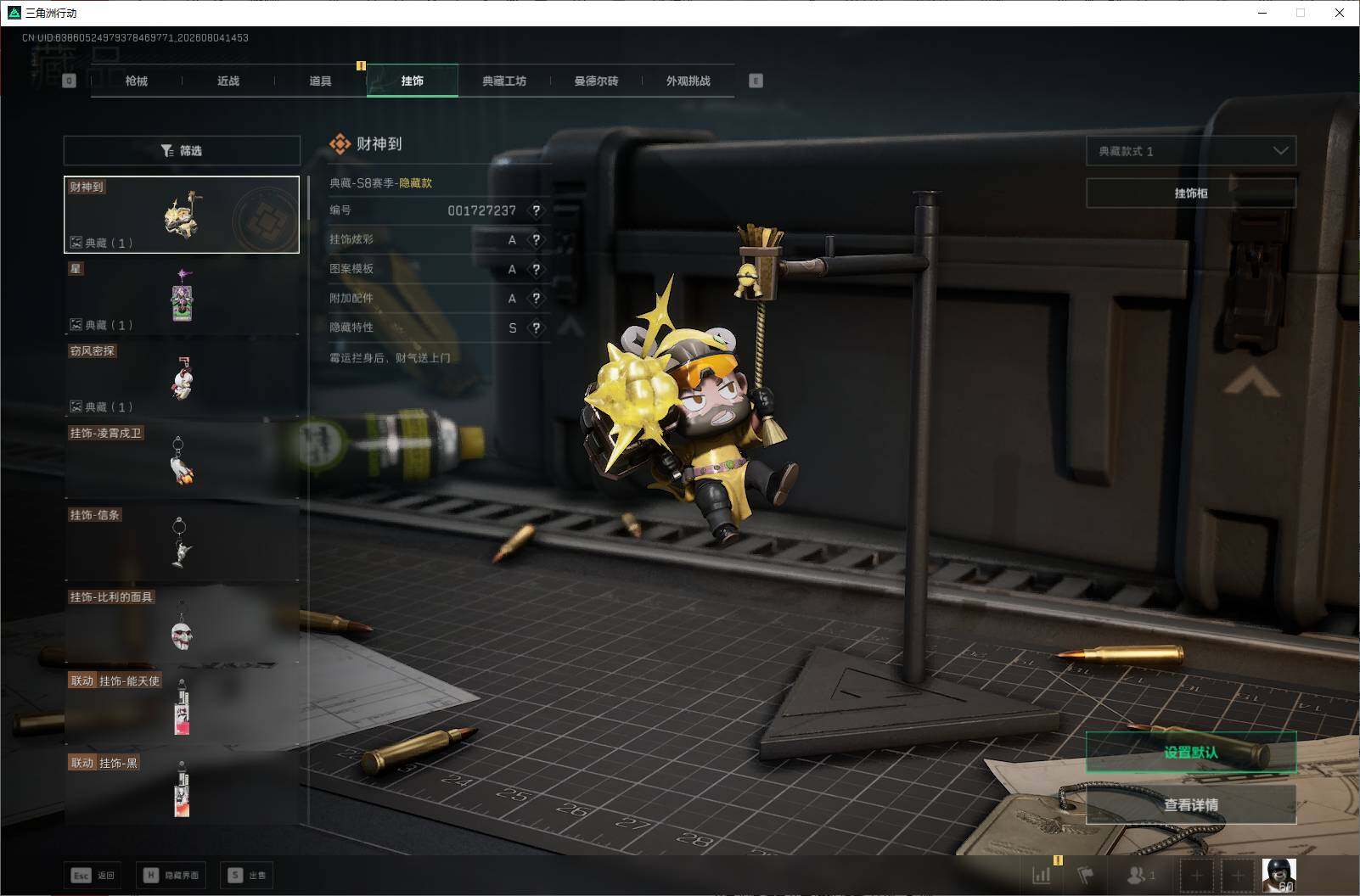Click the 典藏 icon on the 星 card

coord(76,325)
